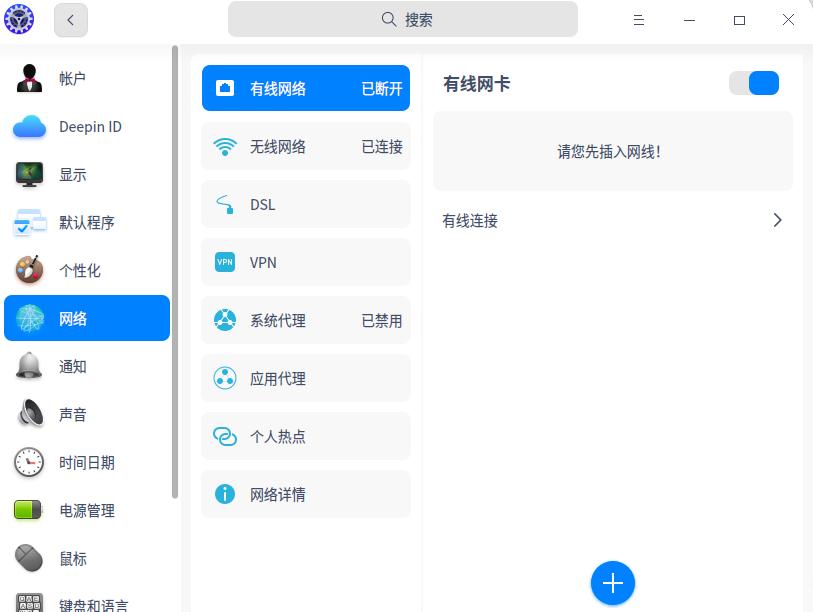Click the 网络 globe icon
Viewport: 813px width, 612px height.
pos(30,318)
